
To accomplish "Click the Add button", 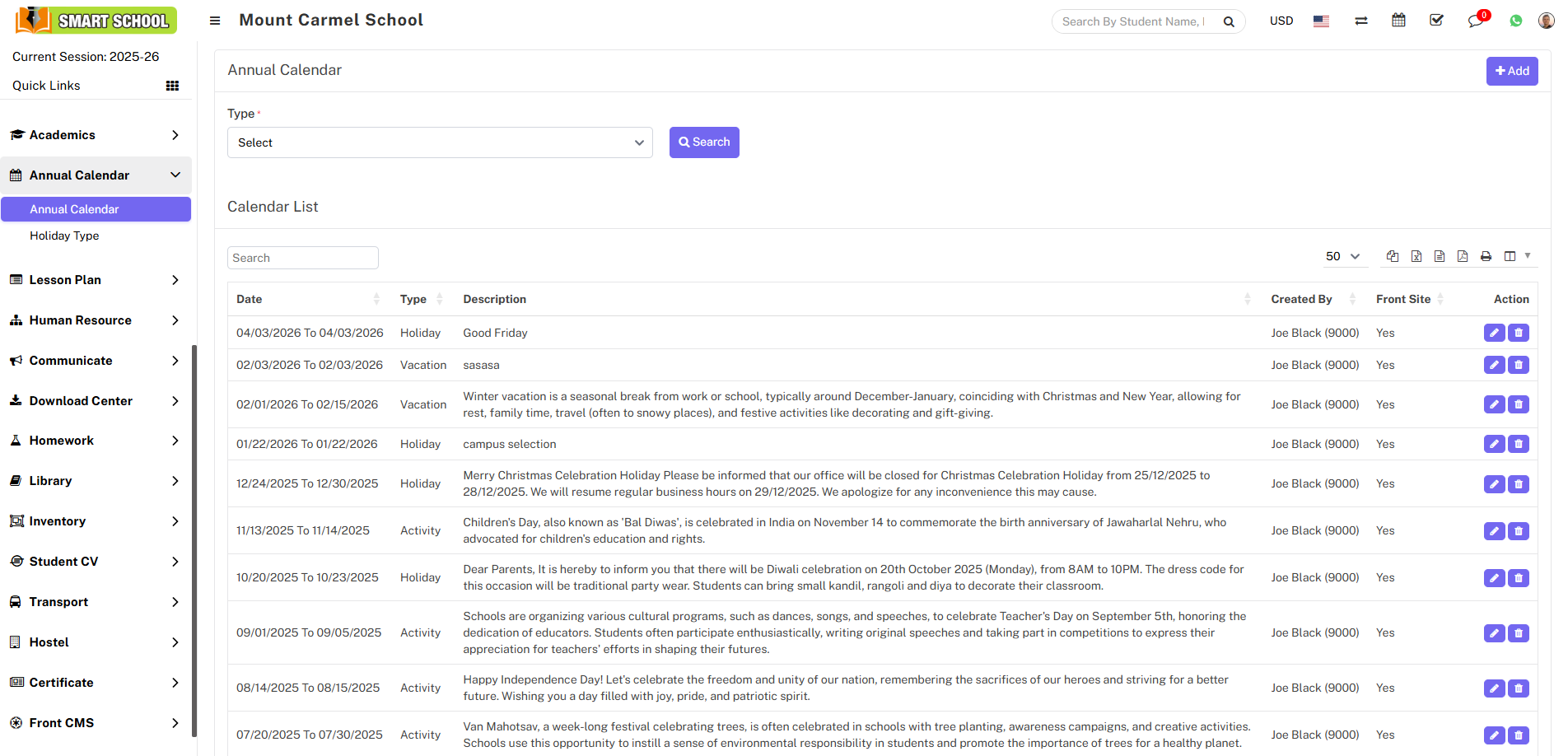I will pos(1511,71).
